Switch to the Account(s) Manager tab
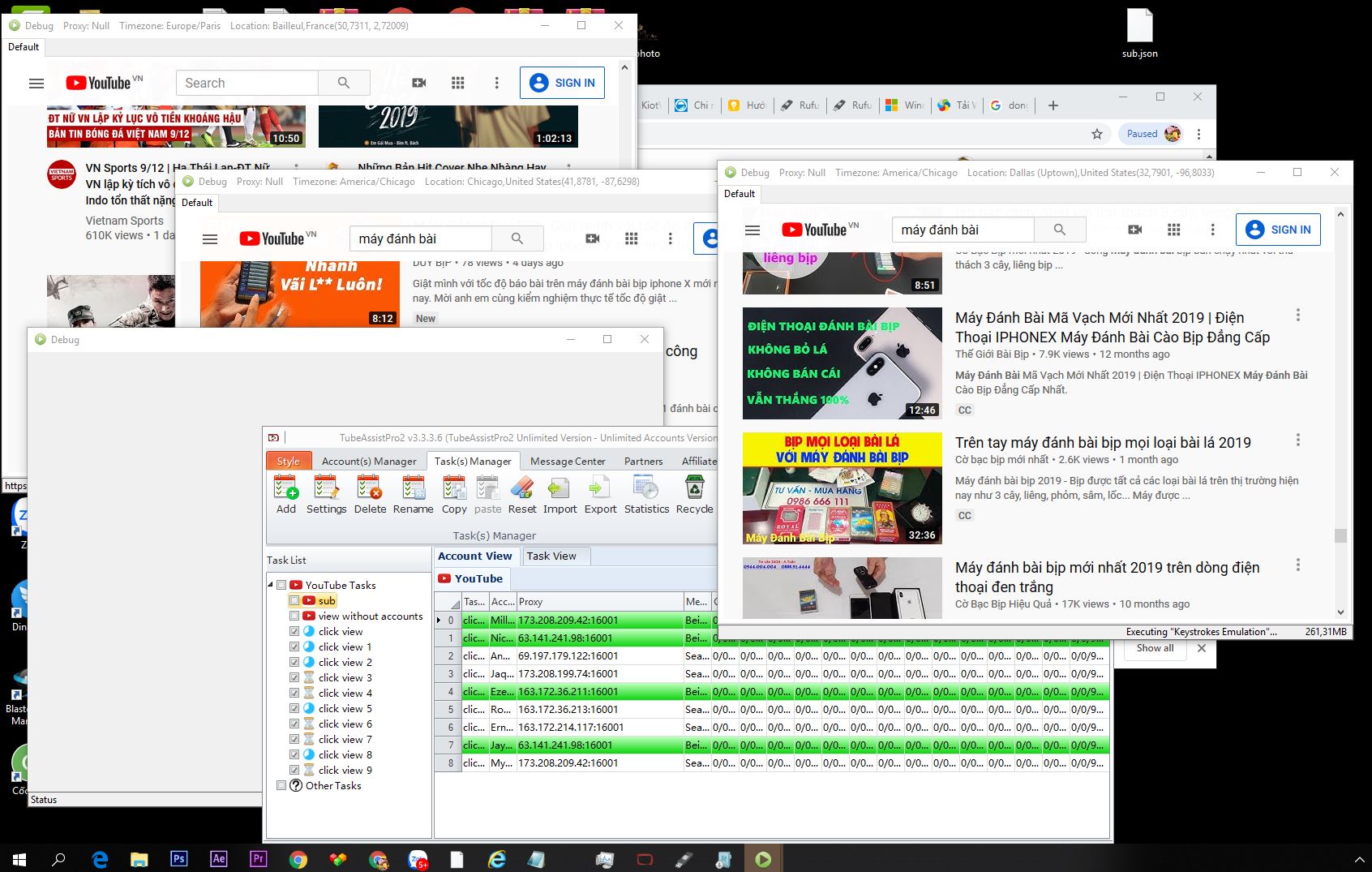 click(x=369, y=461)
